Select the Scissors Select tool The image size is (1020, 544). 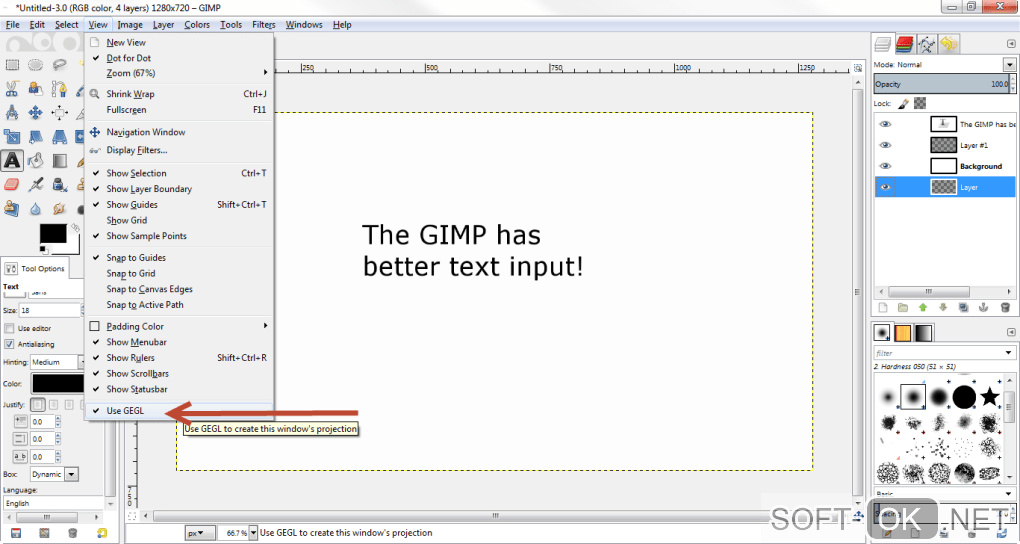click(12, 88)
